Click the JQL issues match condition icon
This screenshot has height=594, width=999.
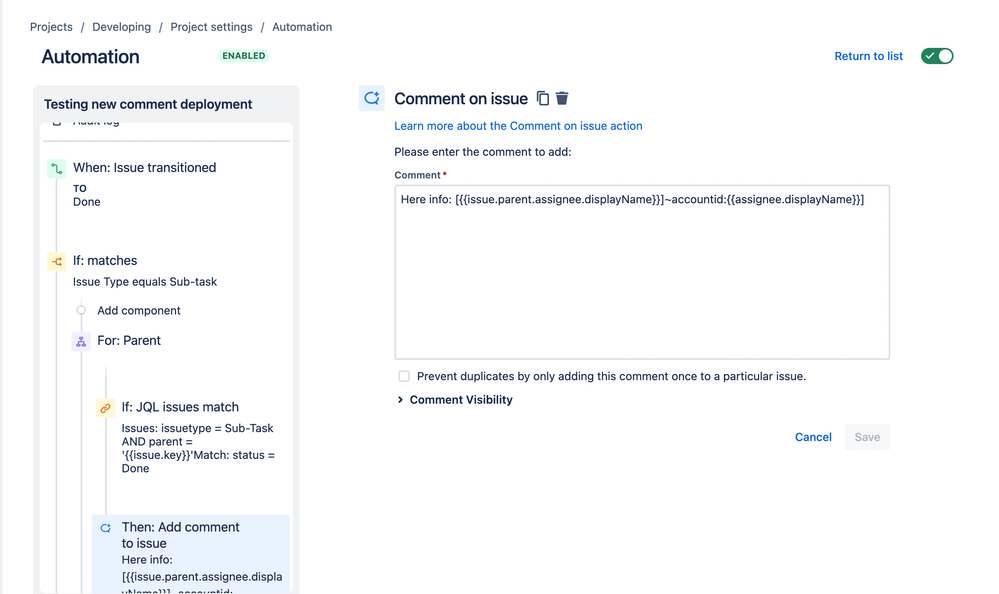pos(105,408)
